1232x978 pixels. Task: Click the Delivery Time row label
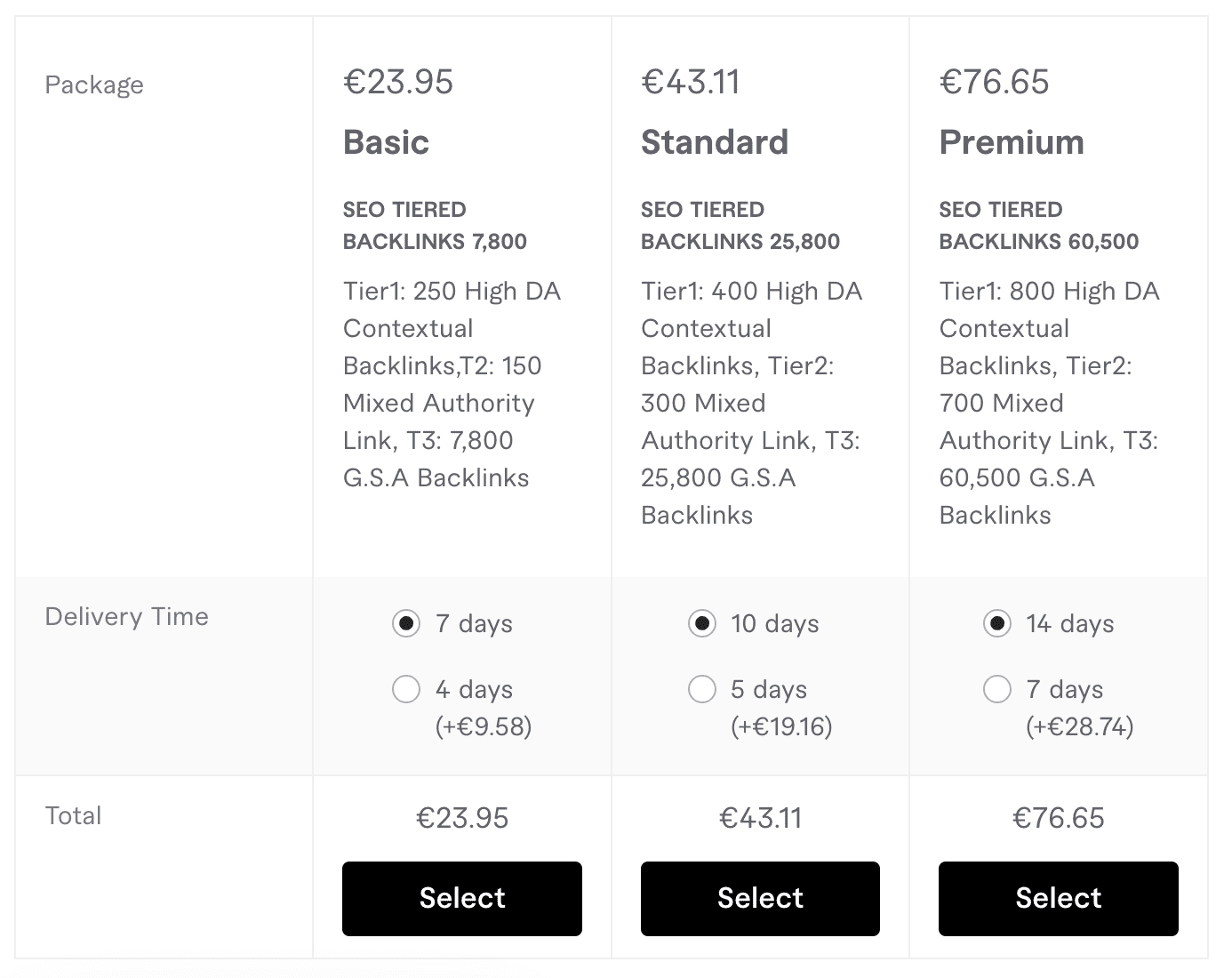point(126,615)
